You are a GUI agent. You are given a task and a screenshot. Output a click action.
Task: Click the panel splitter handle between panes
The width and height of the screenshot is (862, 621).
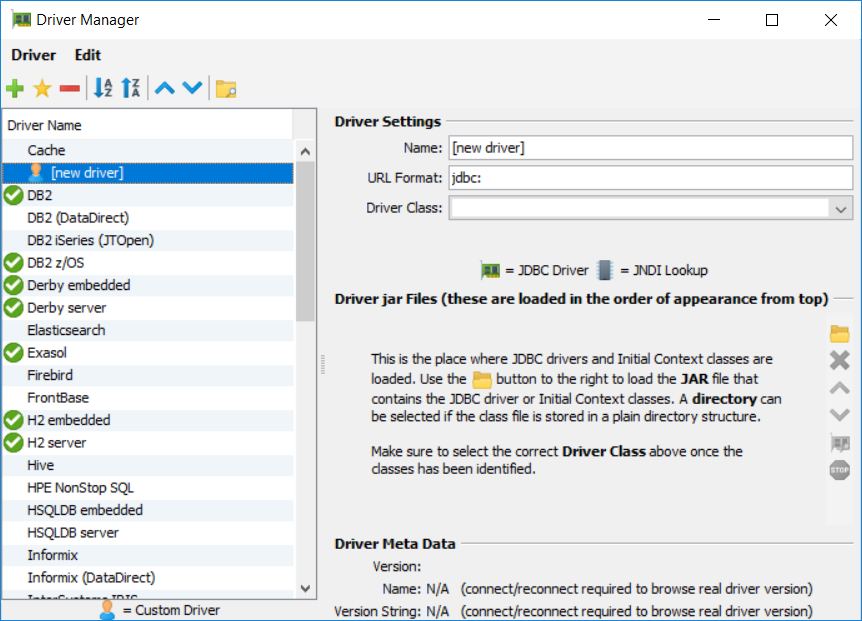[x=323, y=364]
